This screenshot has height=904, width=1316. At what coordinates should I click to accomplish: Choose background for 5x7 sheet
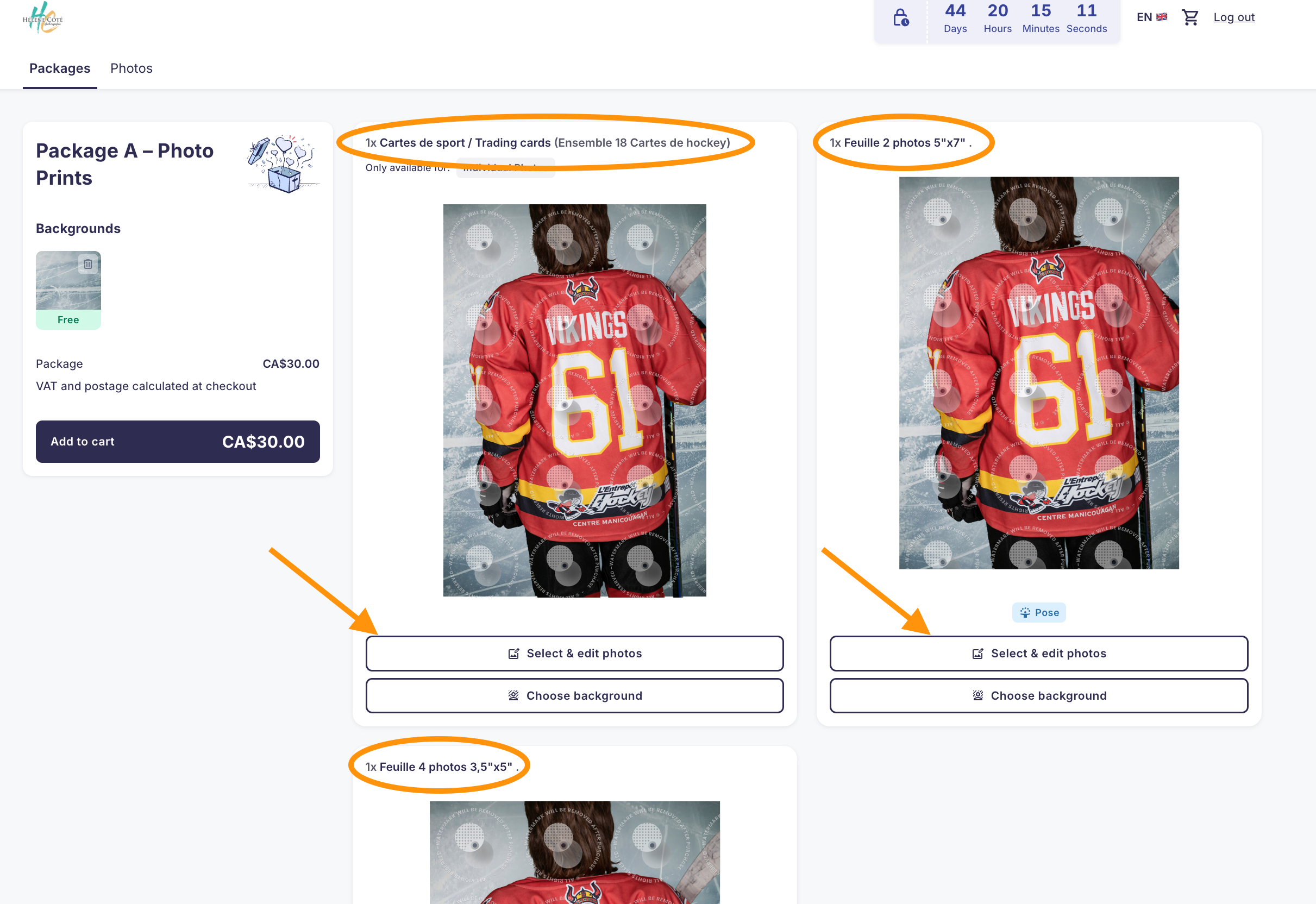pos(1038,695)
